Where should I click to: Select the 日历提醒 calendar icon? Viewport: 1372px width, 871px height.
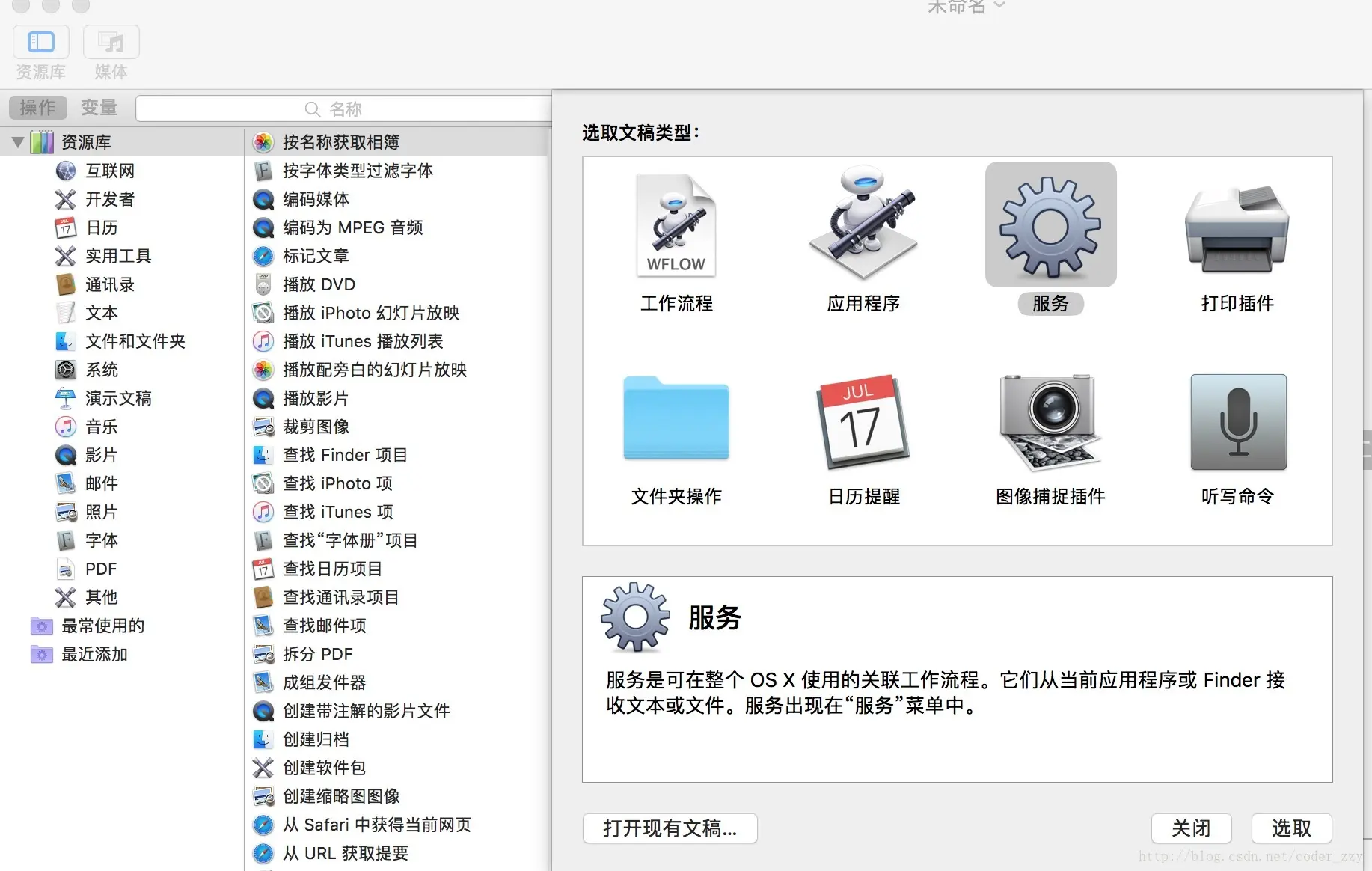point(863,419)
